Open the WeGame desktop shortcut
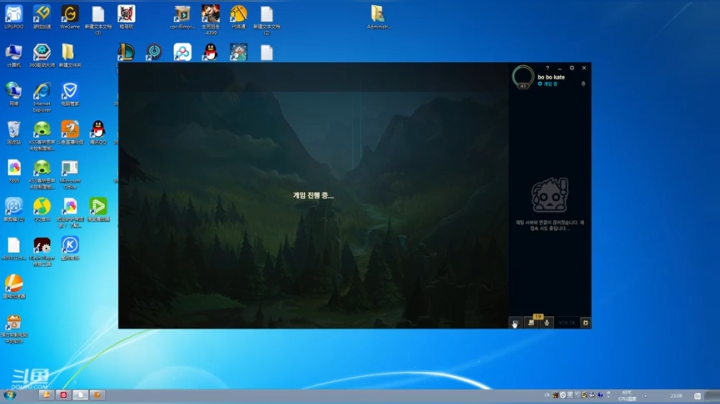 click(70, 17)
